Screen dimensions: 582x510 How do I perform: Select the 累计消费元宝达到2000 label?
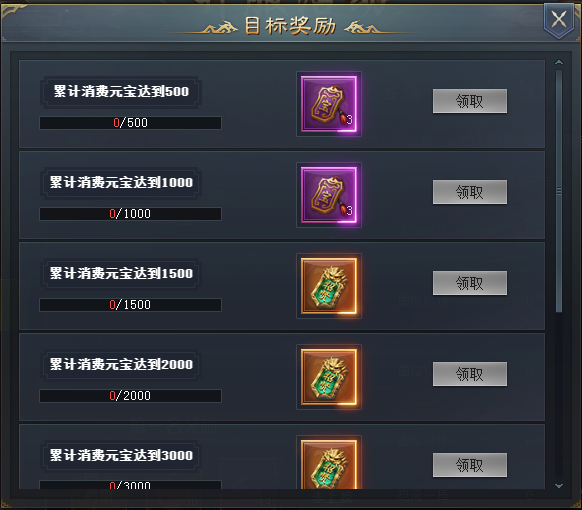coord(121,364)
